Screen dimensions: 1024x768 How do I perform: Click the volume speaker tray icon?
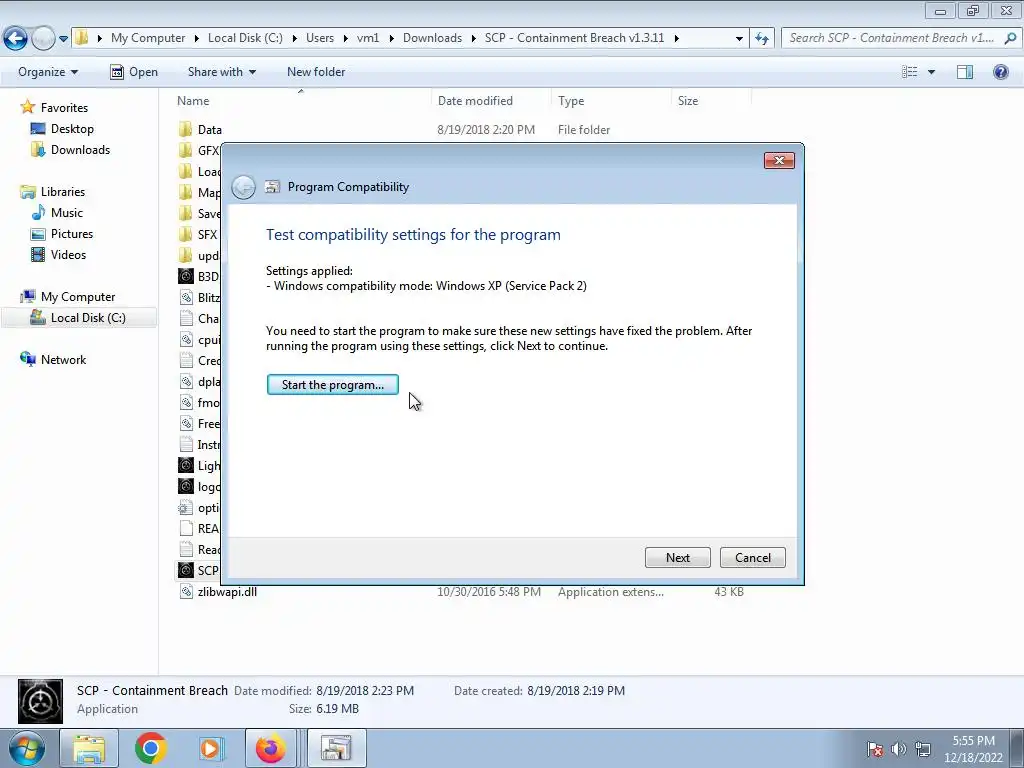tap(899, 749)
